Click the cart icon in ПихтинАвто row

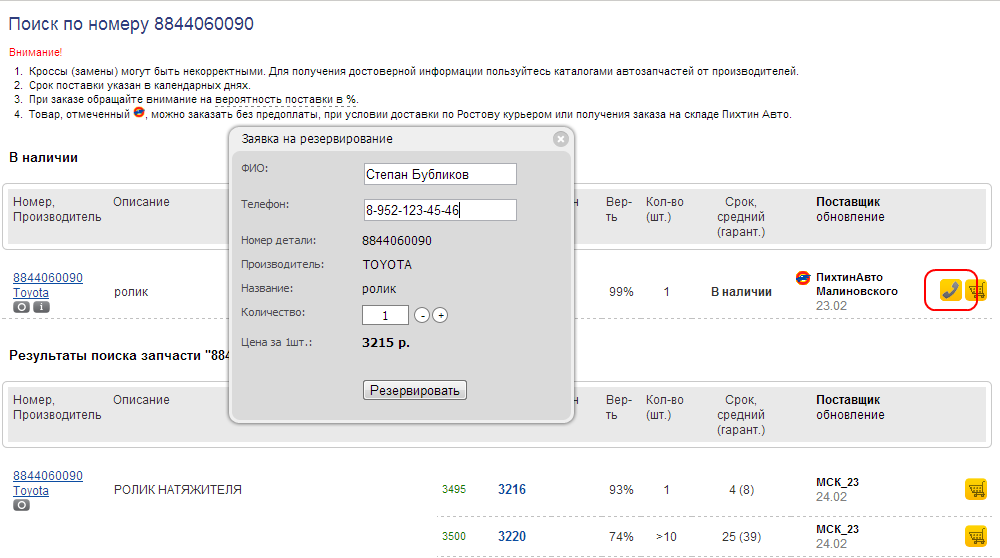[x=976, y=291]
